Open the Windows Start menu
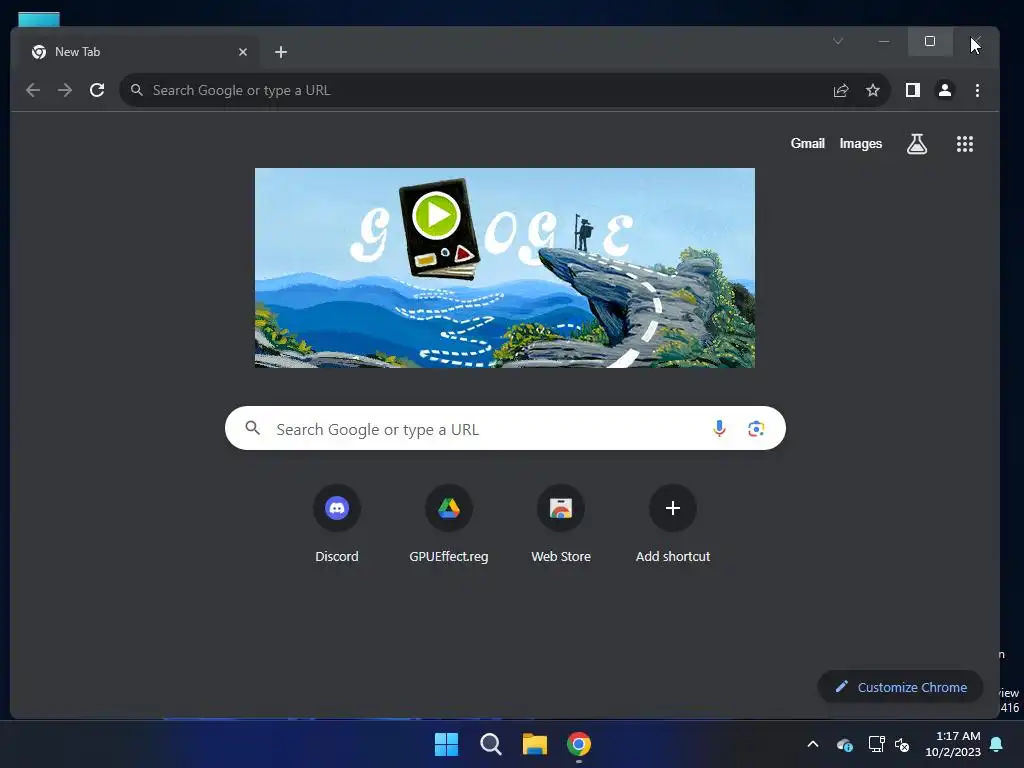 [x=447, y=744]
